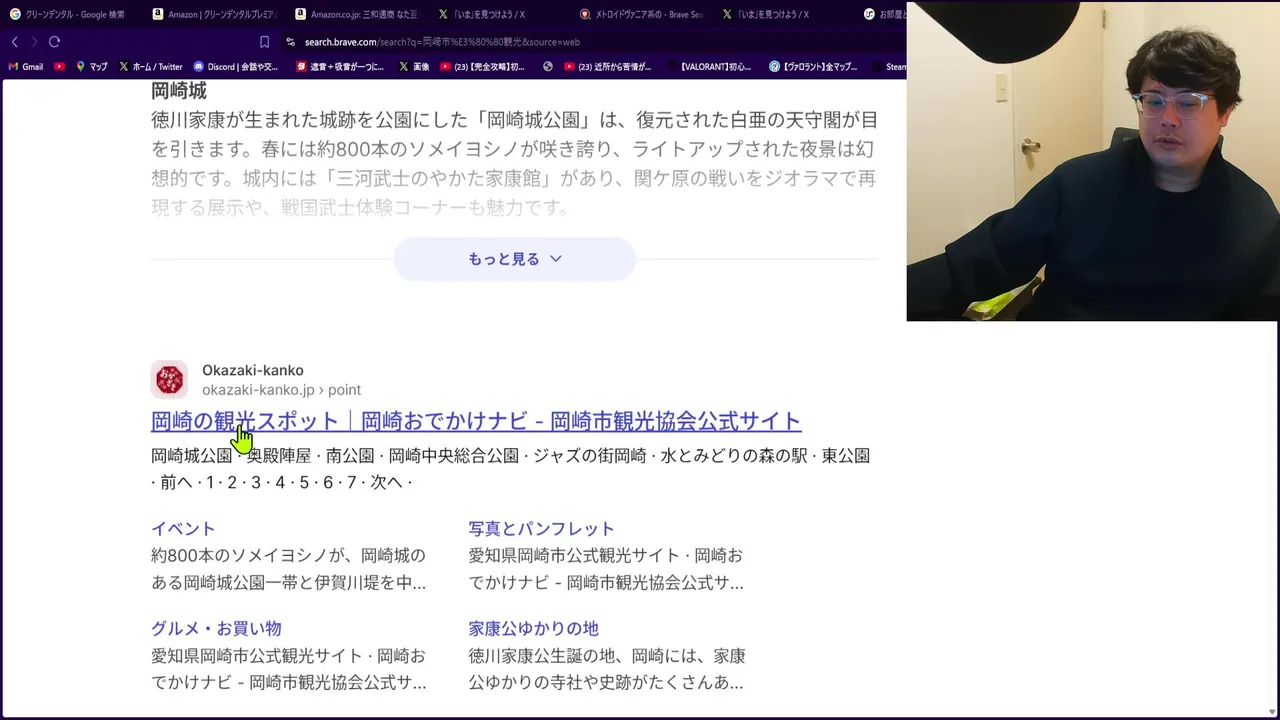Screen dimensions: 1280x720
Task: Open the (23)【完全攻略】 YouTube bookmark
Action: [x=482, y=67]
